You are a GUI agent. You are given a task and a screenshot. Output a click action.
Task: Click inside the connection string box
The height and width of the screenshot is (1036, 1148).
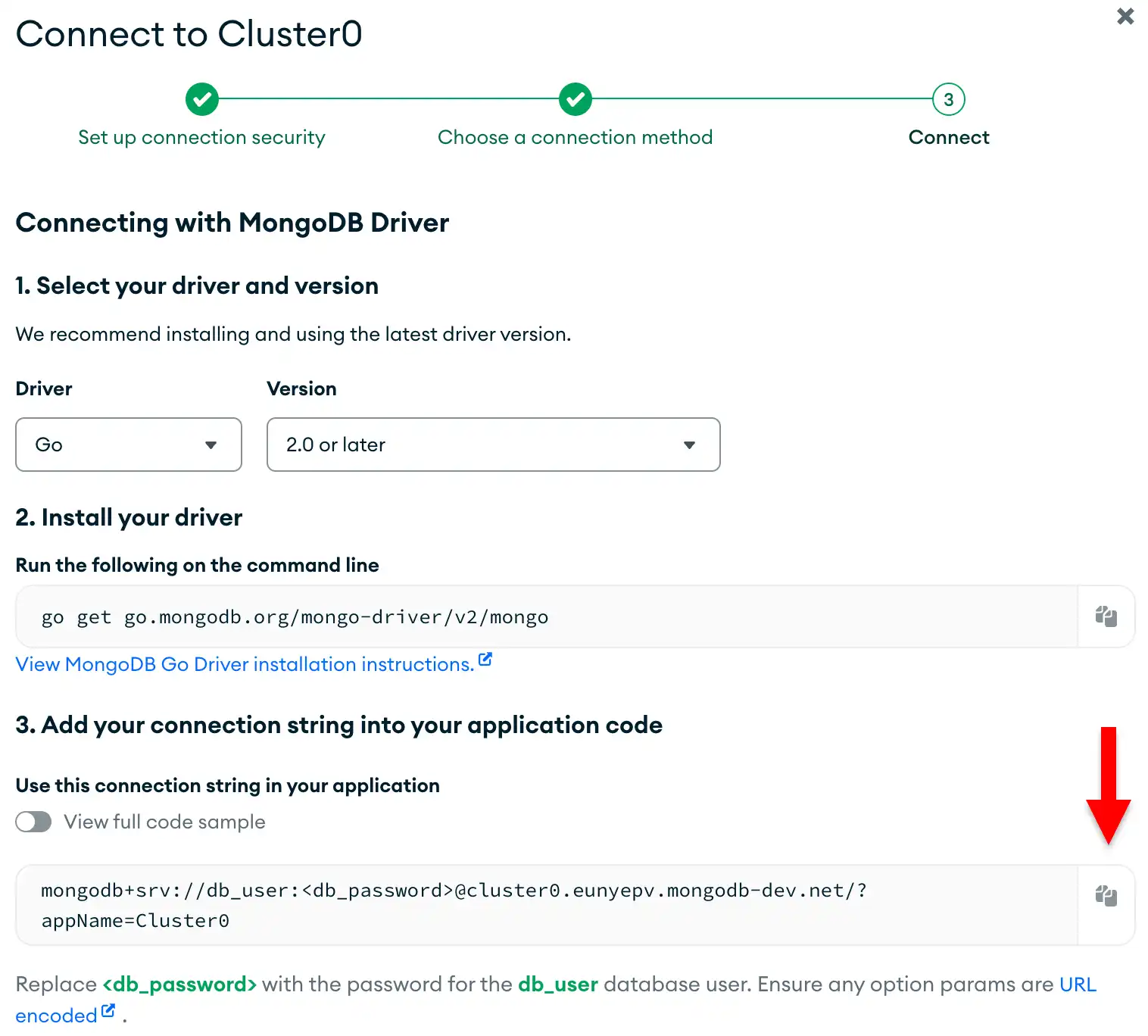(x=454, y=905)
